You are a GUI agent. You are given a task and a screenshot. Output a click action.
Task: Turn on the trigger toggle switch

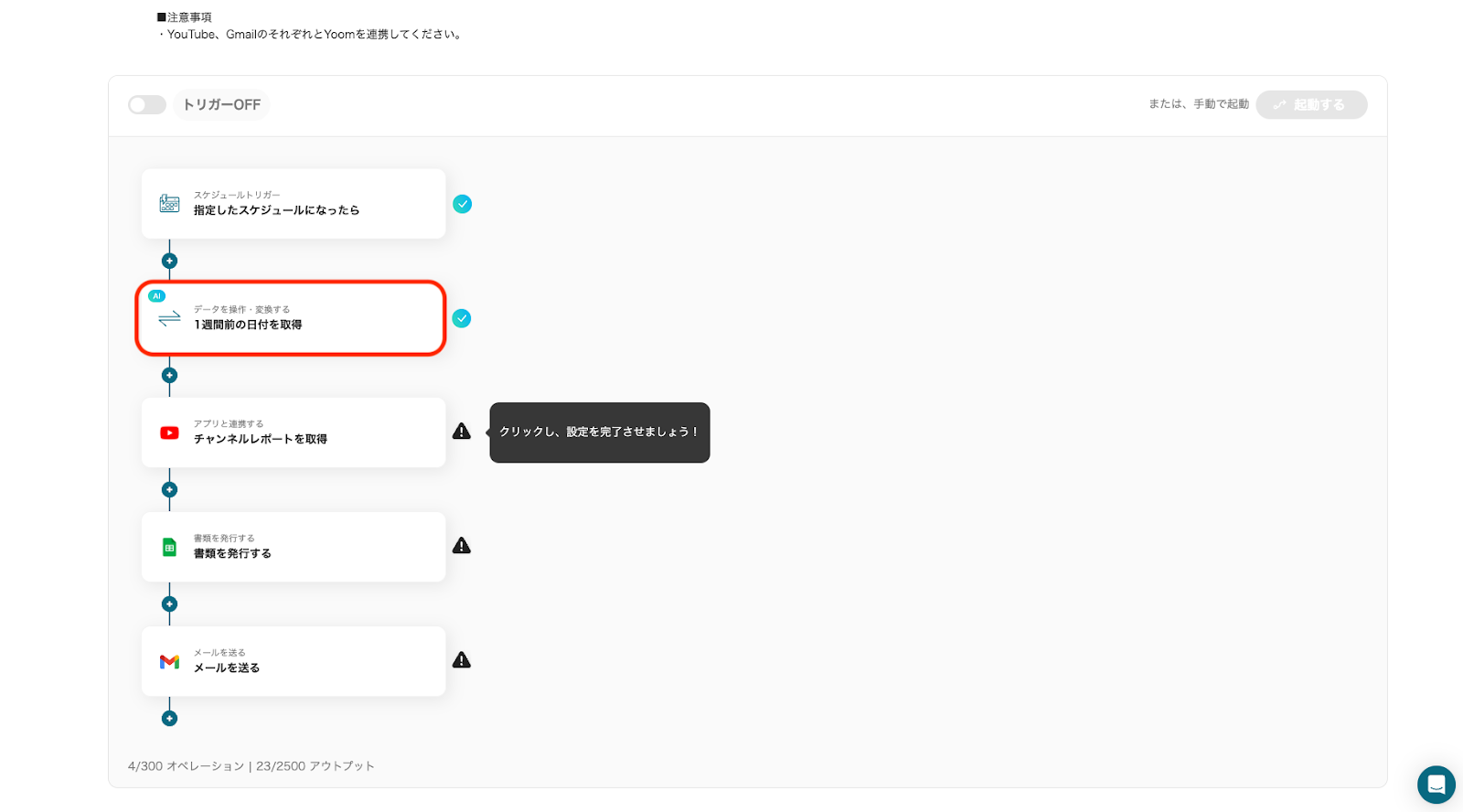click(x=147, y=105)
